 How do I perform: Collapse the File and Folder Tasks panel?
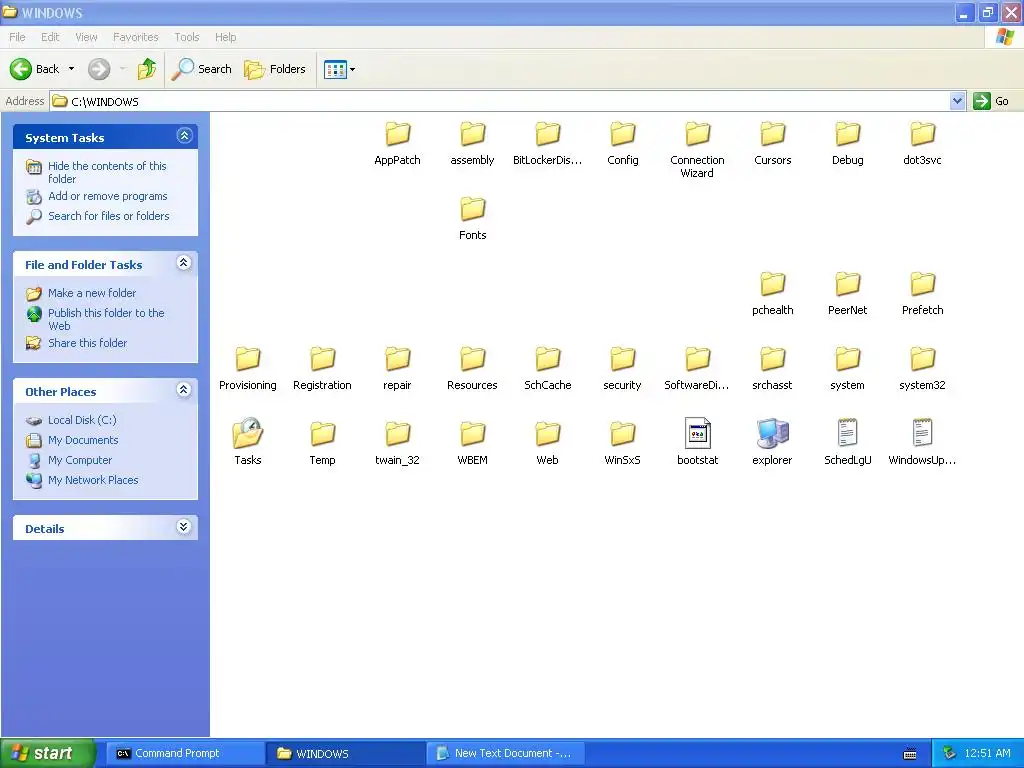184,263
